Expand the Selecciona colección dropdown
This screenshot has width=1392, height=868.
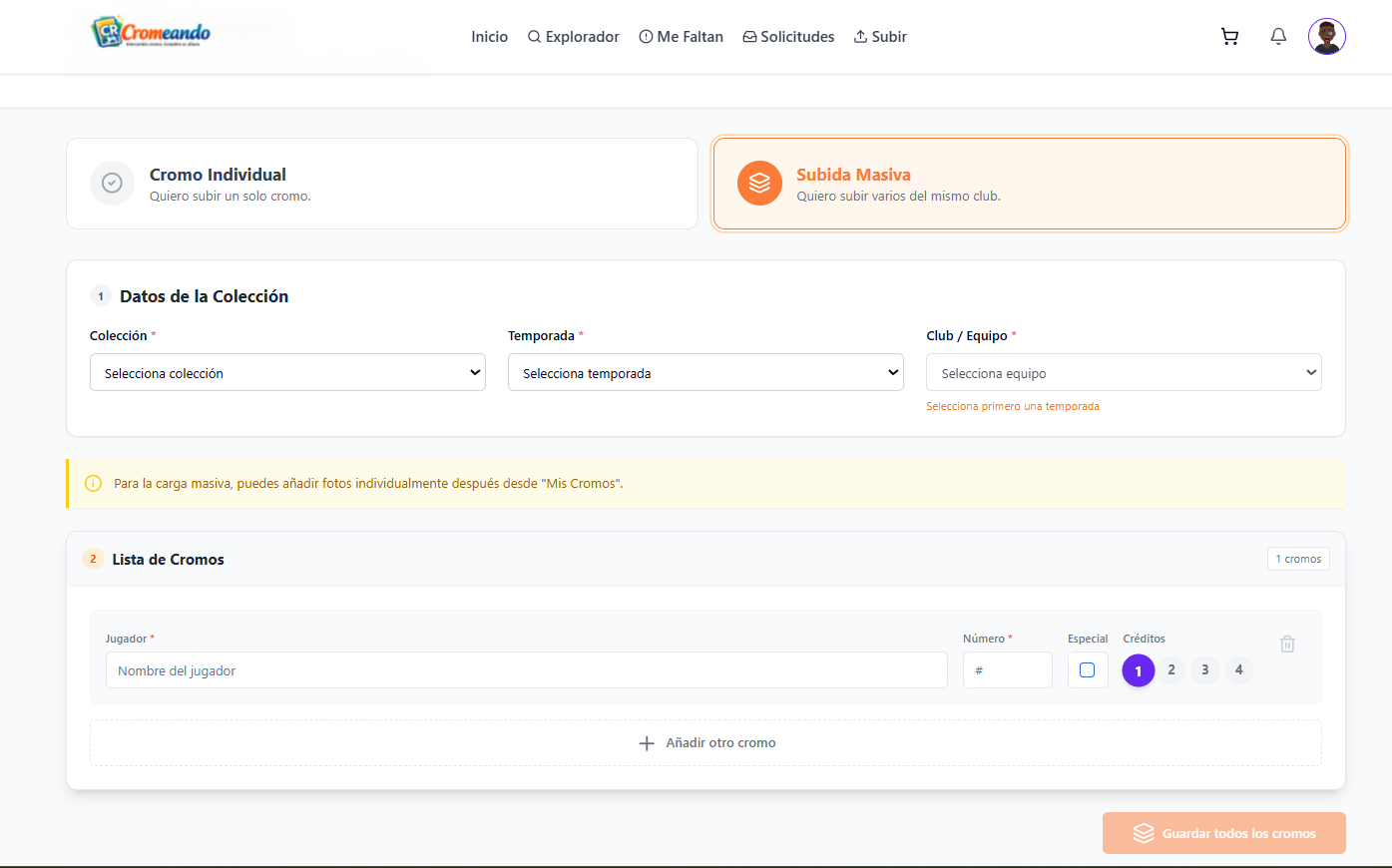pos(287,373)
